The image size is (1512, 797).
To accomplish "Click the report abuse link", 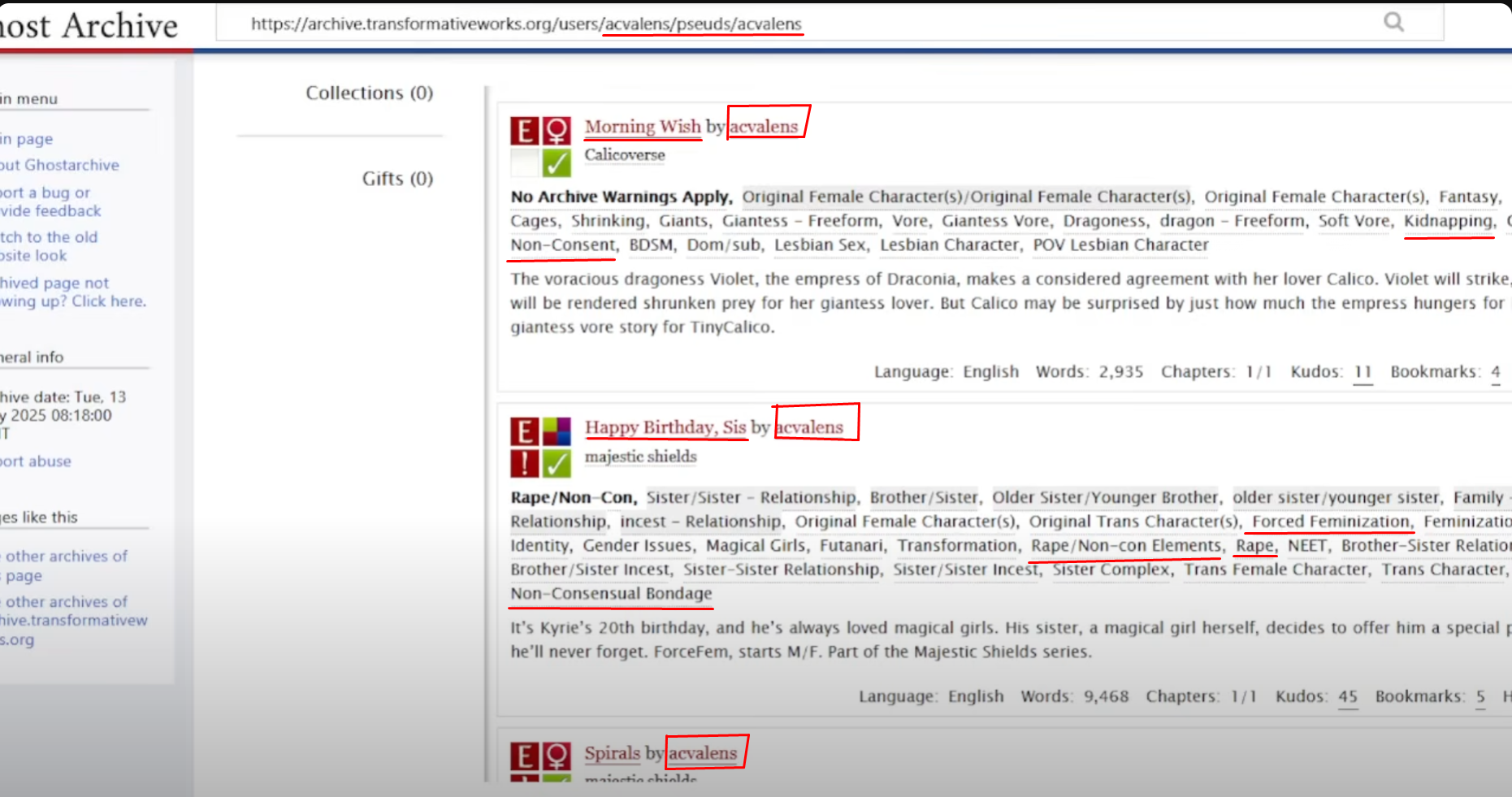I will pyautogui.click(x=36, y=461).
